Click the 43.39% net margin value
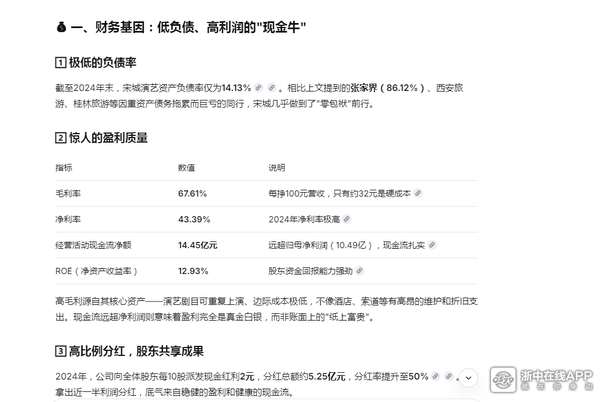This screenshot has width=600, height=402. (193, 218)
